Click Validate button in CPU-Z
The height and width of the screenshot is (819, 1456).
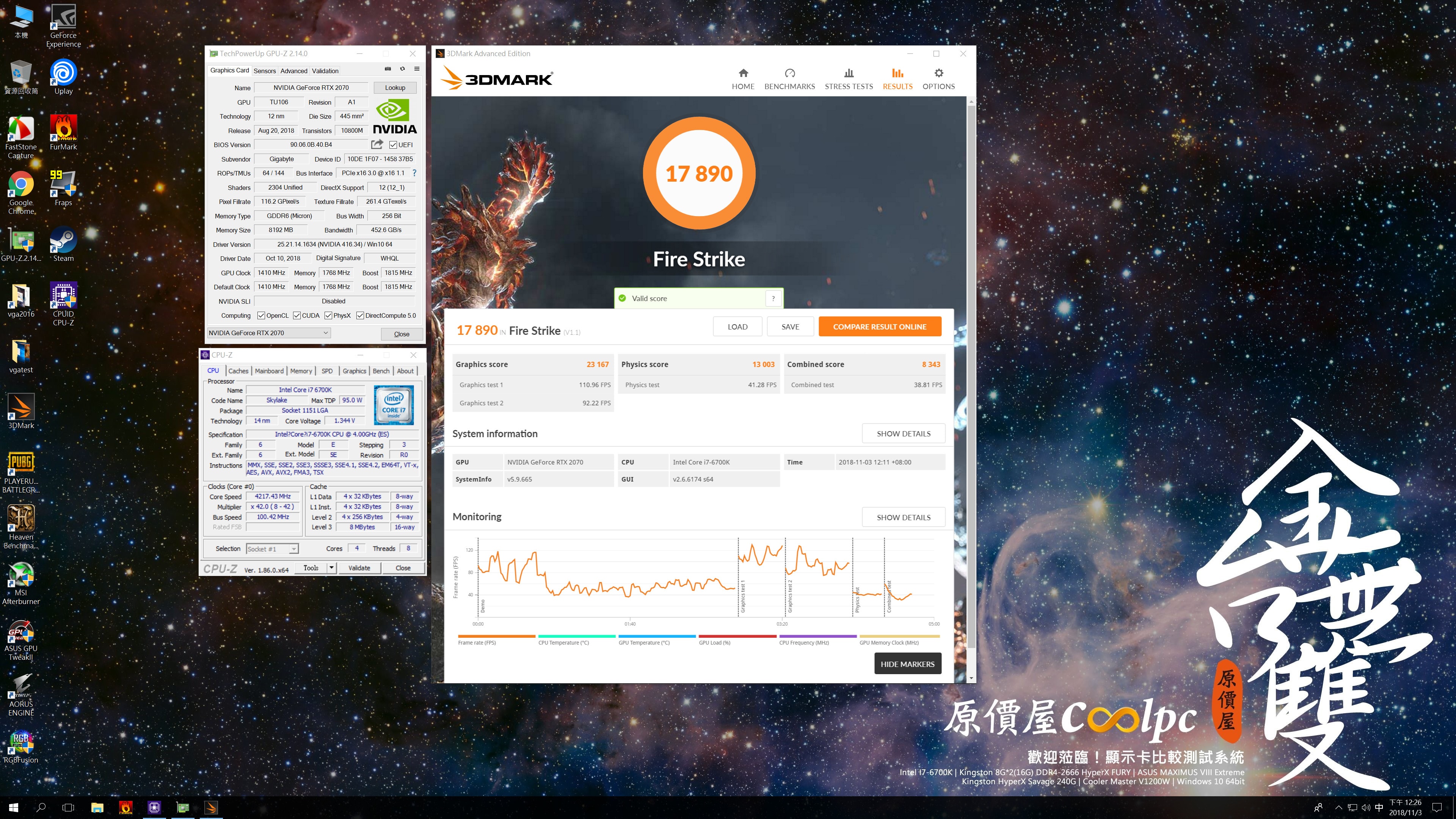coord(359,568)
